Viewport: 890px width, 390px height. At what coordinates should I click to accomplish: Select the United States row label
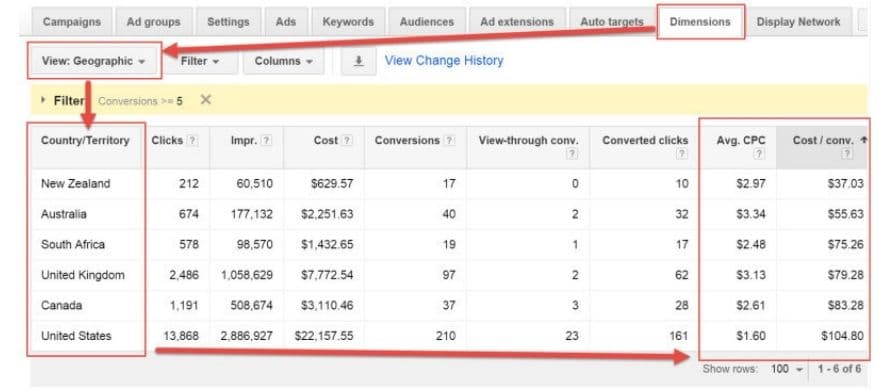(76, 336)
